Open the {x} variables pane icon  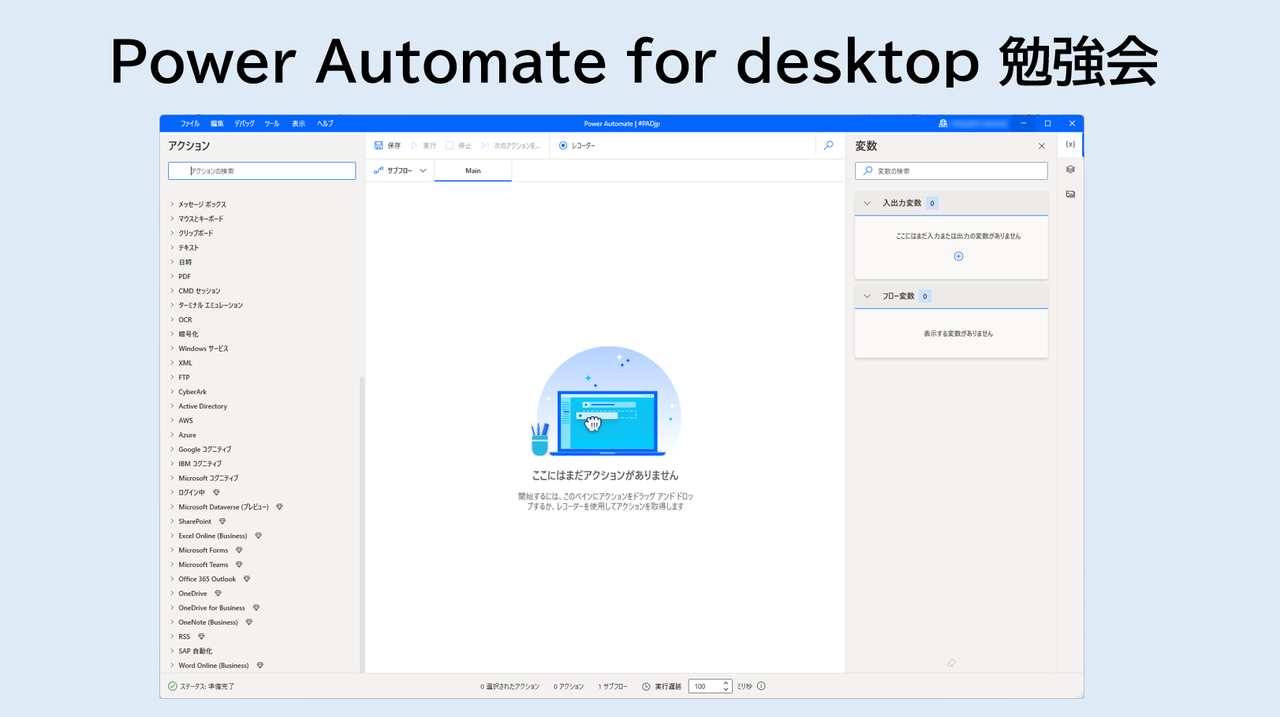point(1069,144)
